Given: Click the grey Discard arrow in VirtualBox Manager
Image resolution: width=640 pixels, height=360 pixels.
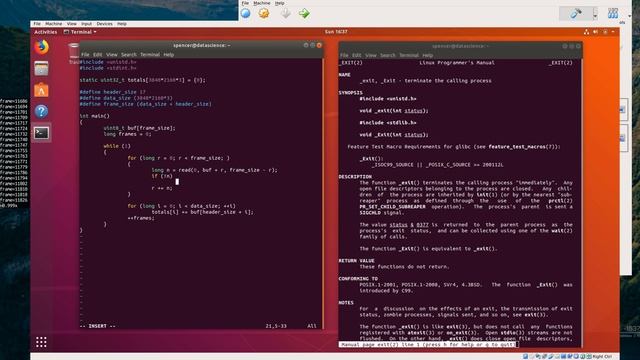Looking at the screenshot, I should pos(286,13).
